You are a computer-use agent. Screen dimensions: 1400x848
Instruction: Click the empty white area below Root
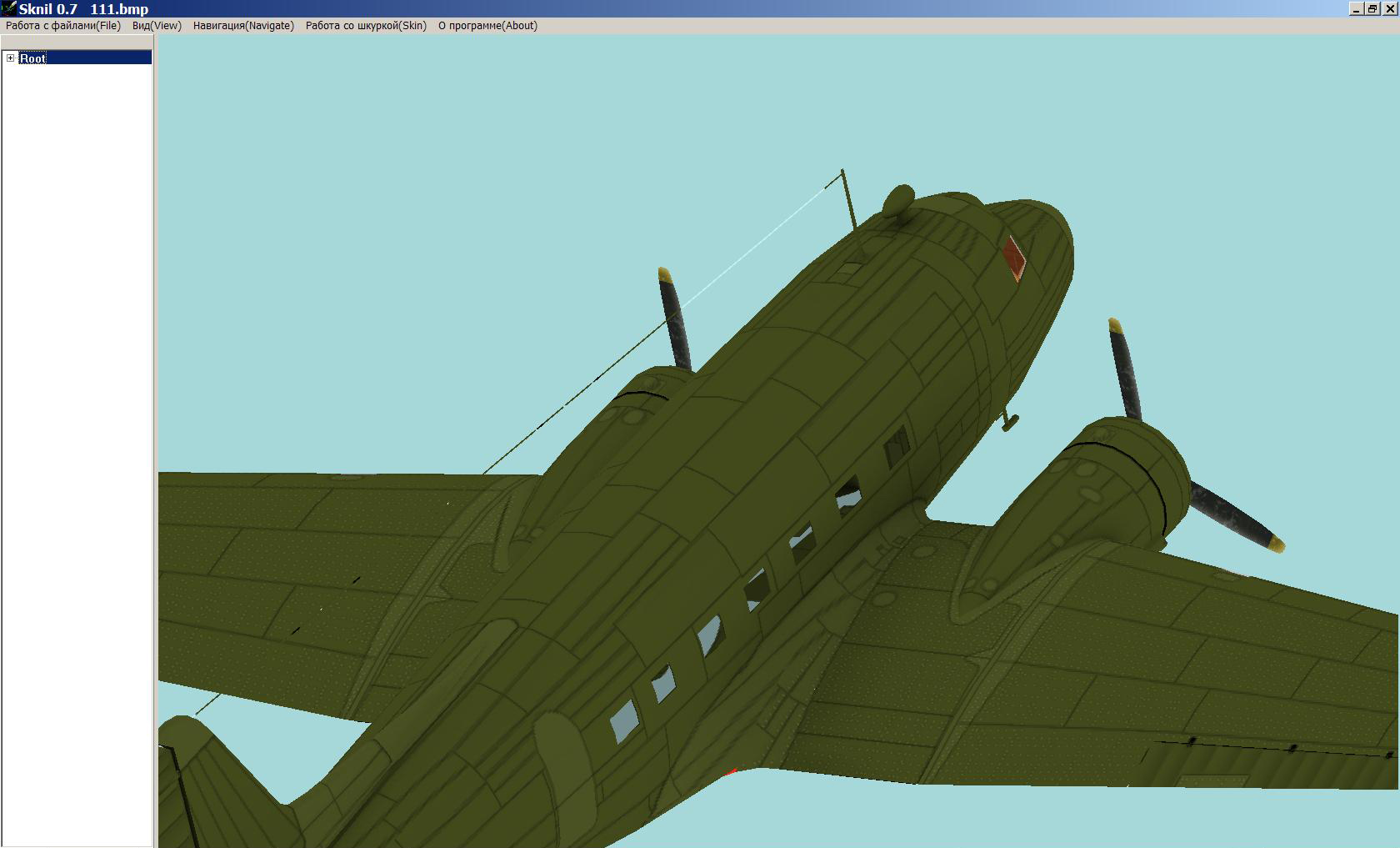[77, 417]
